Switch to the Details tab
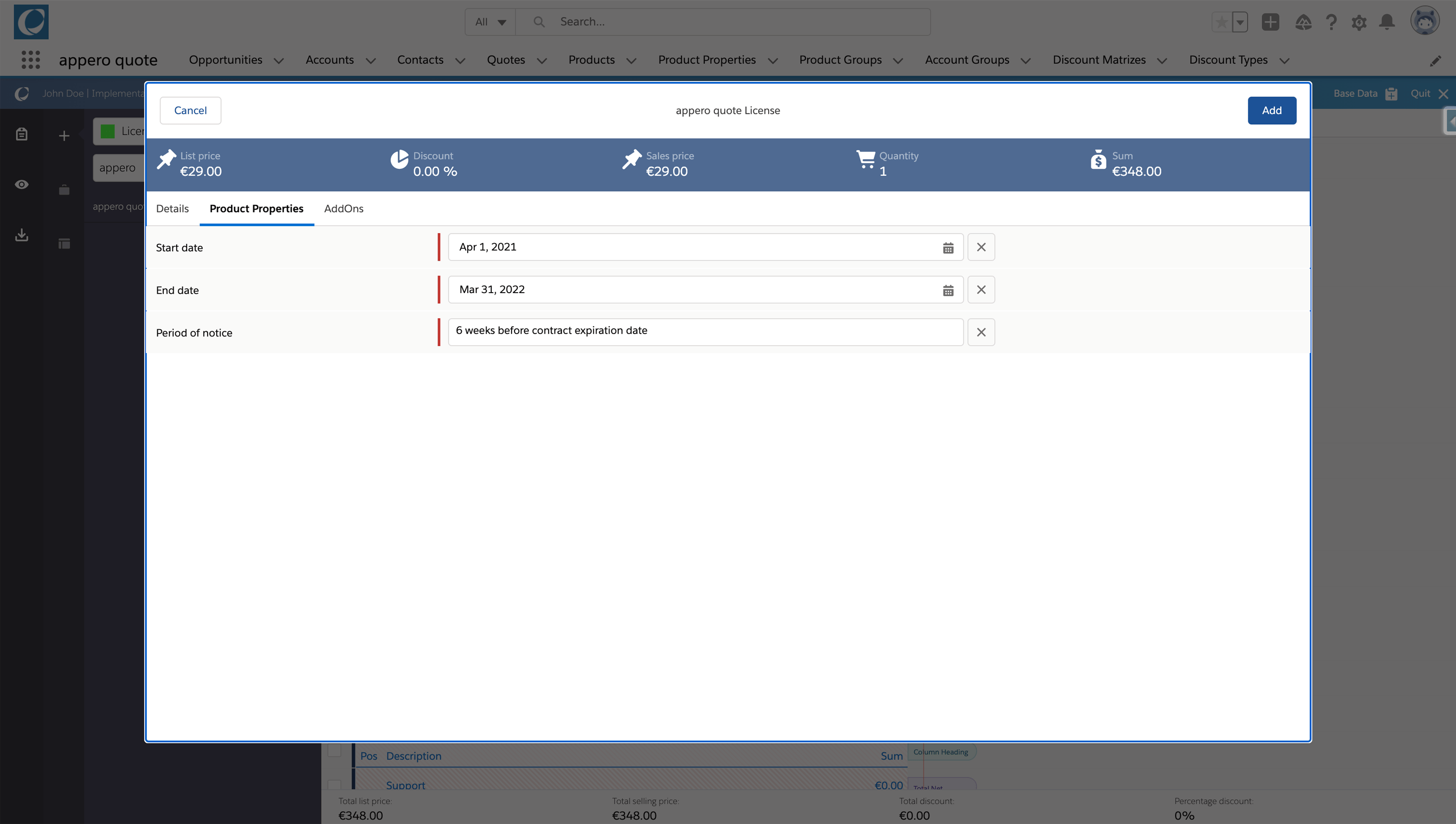The height and width of the screenshot is (824, 1456). click(x=172, y=209)
